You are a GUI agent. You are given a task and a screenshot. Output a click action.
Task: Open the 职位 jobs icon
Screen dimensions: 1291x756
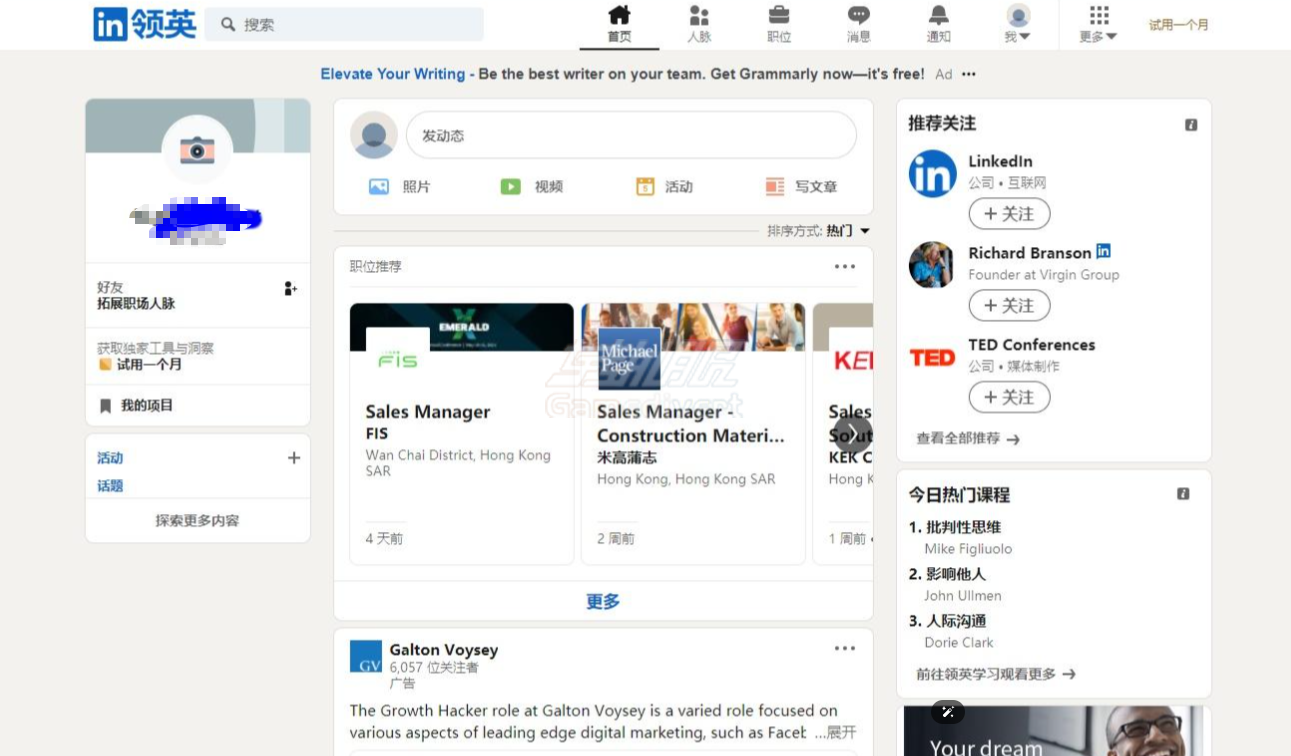pyautogui.click(x=778, y=22)
